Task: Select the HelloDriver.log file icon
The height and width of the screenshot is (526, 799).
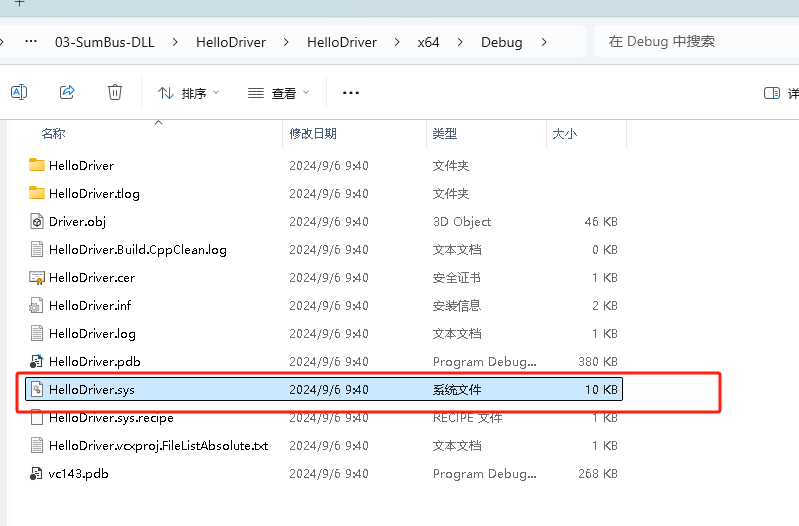Action: [37, 333]
